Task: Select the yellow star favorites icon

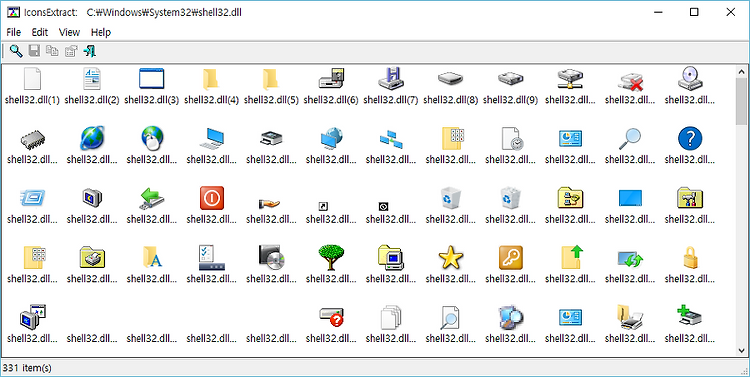Action: click(x=451, y=258)
